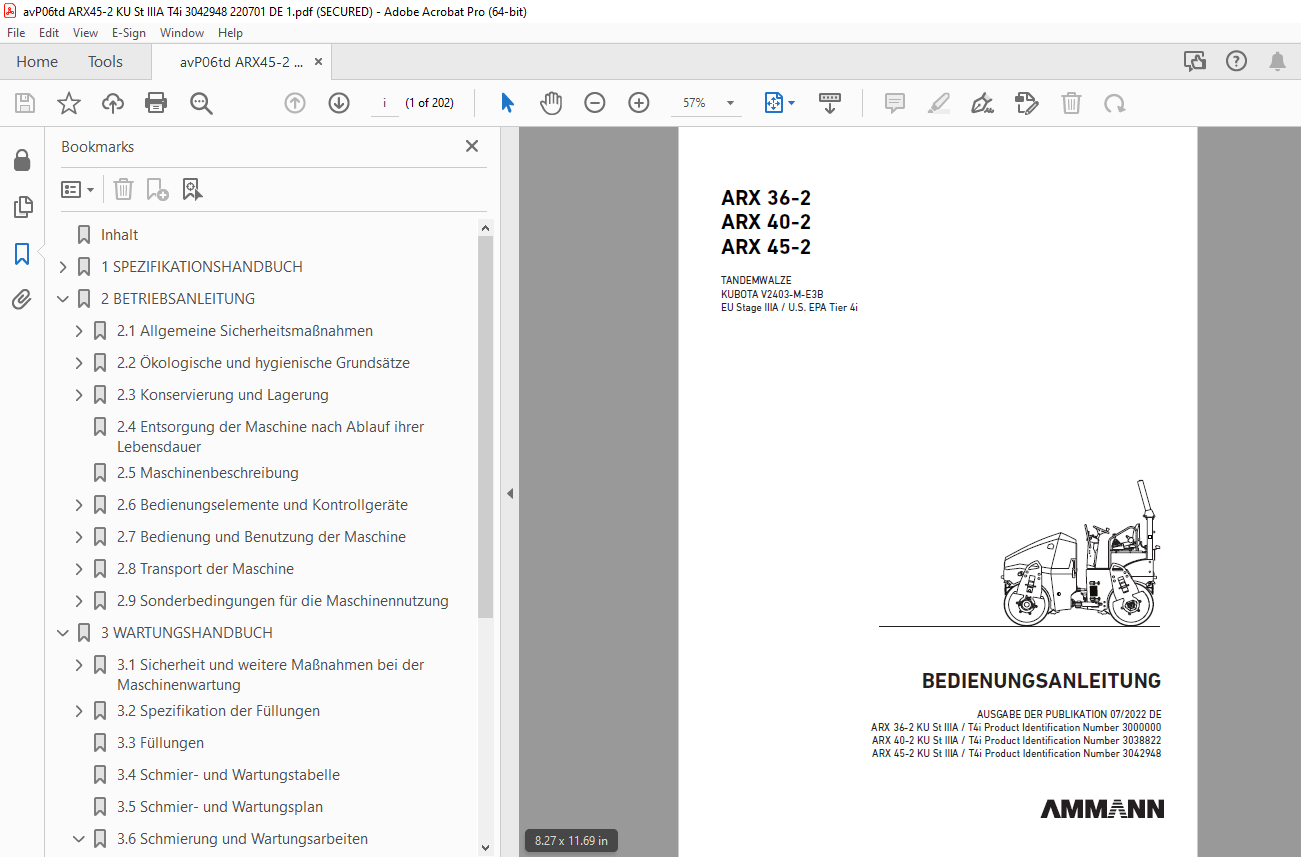Expand 3.2 Spezifikation der Füllungen
The width and height of the screenshot is (1301, 857).
coord(79,711)
